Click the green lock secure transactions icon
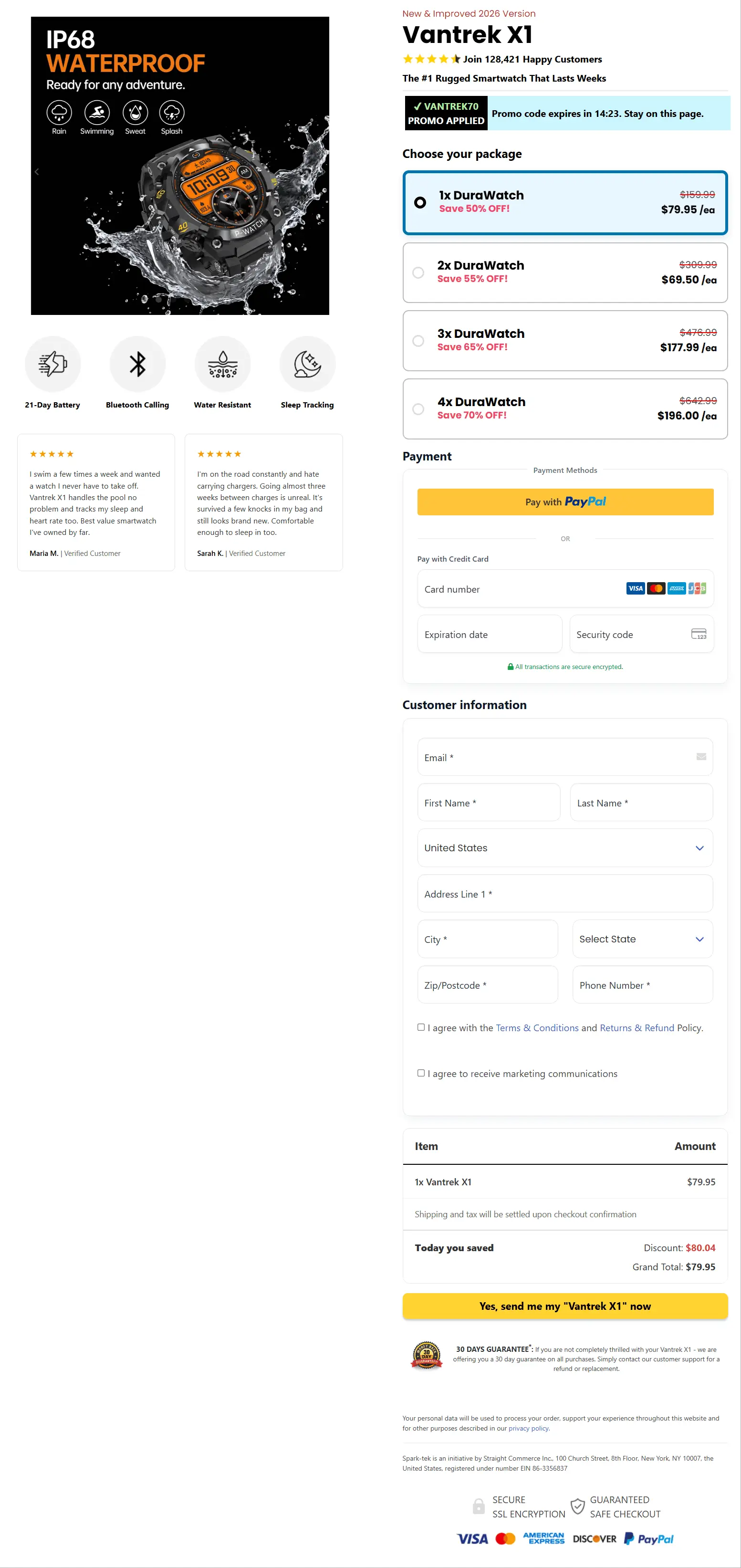 (x=510, y=667)
